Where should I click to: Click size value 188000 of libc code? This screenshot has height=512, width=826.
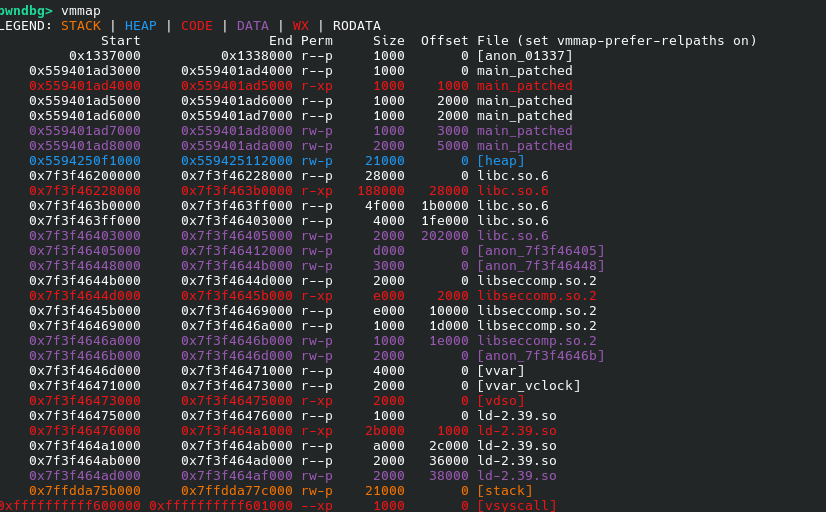pyautogui.click(x=381, y=191)
